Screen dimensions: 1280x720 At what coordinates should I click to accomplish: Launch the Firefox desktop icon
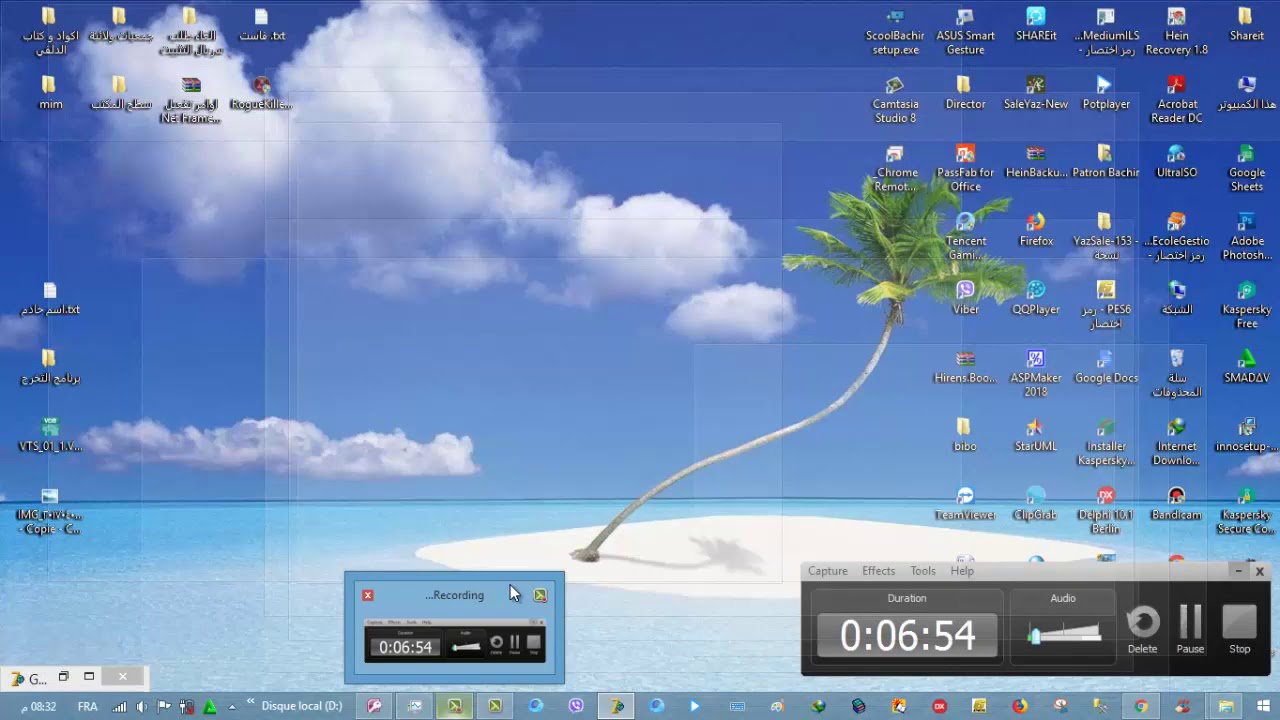[1036, 229]
